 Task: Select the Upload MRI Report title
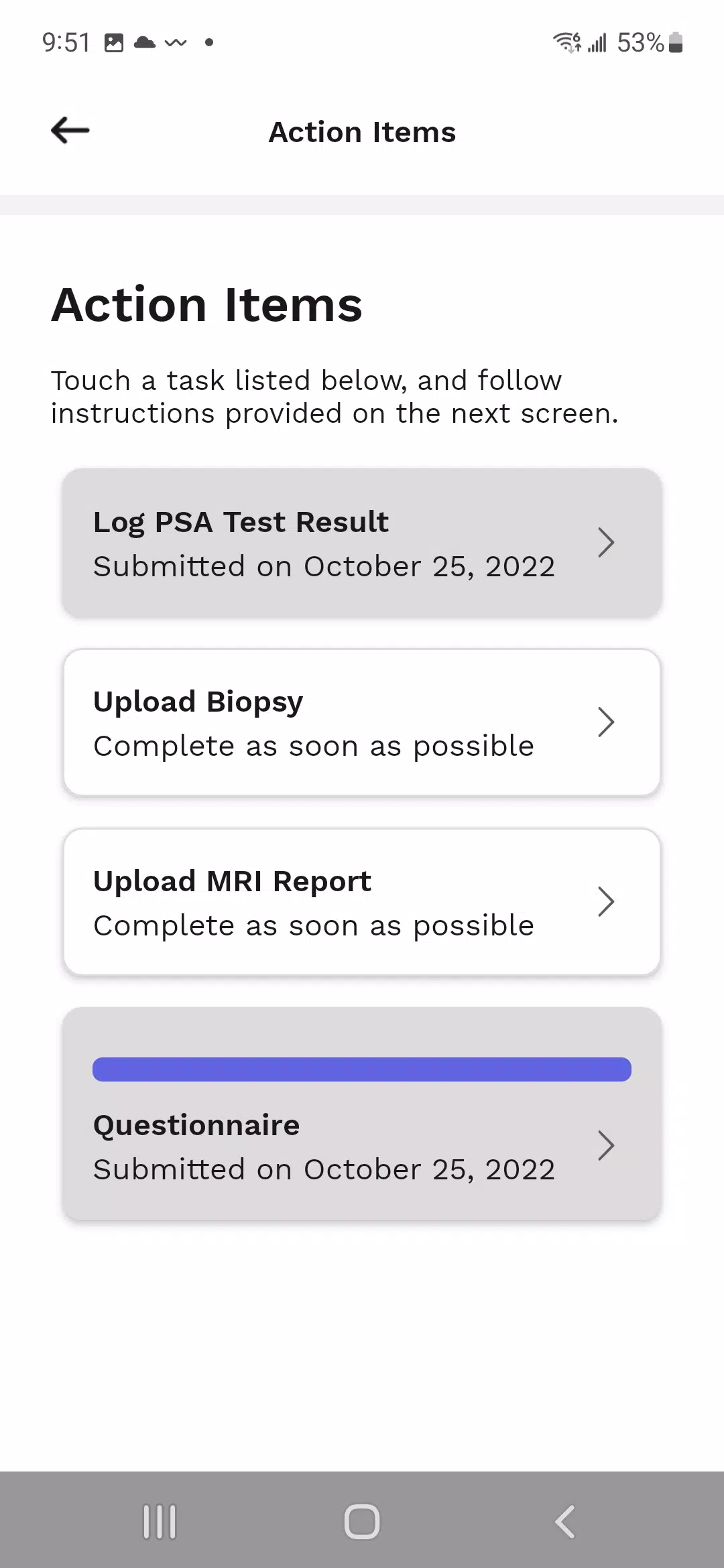click(x=232, y=881)
